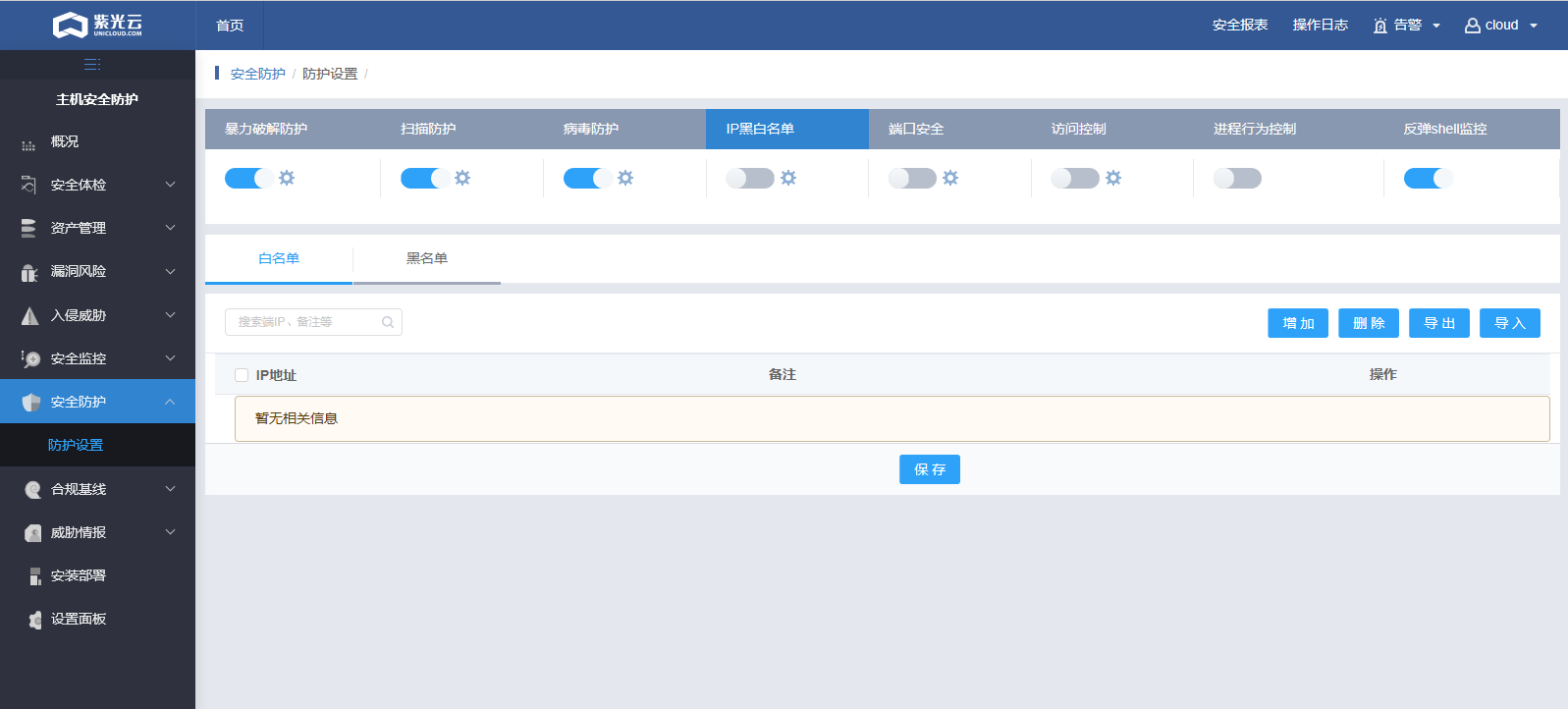The width and height of the screenshot is (1568, 709).
Task: Check the IP地址 select-all checkbox
Action: coord(242,375)
